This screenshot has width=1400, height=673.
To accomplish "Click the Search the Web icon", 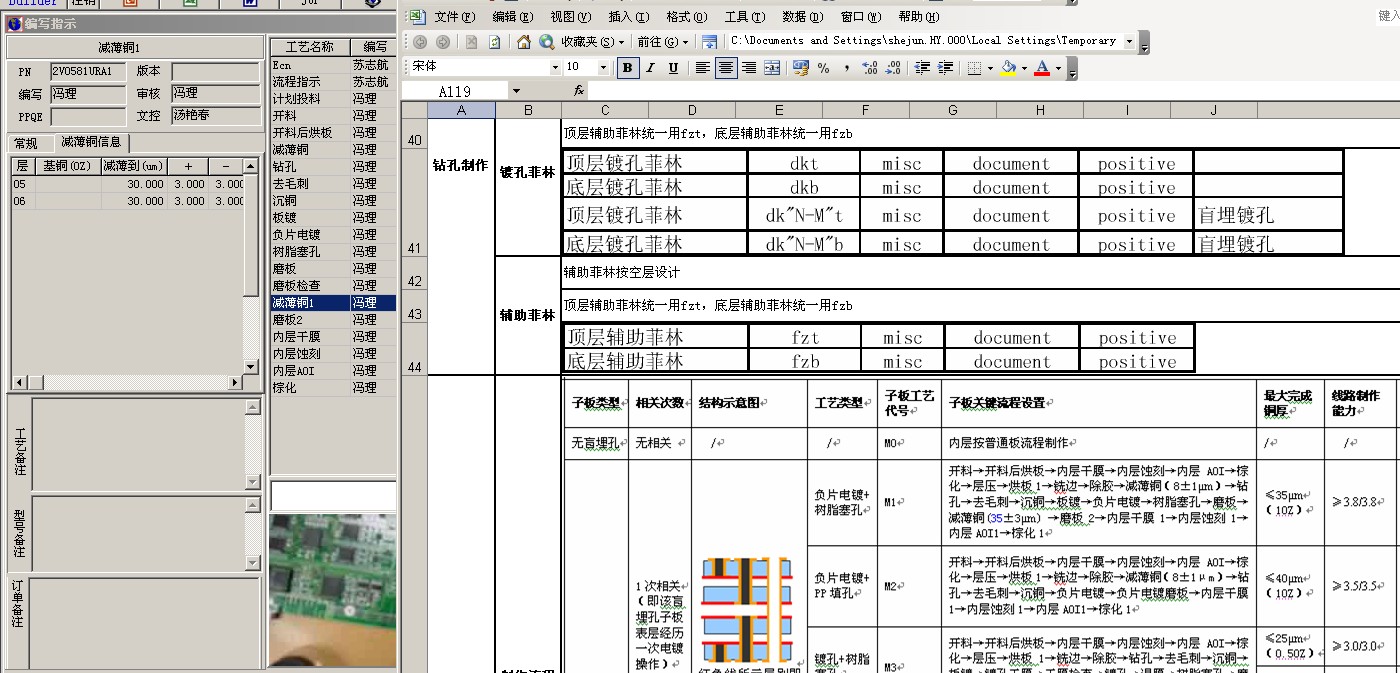I will 546,42.
